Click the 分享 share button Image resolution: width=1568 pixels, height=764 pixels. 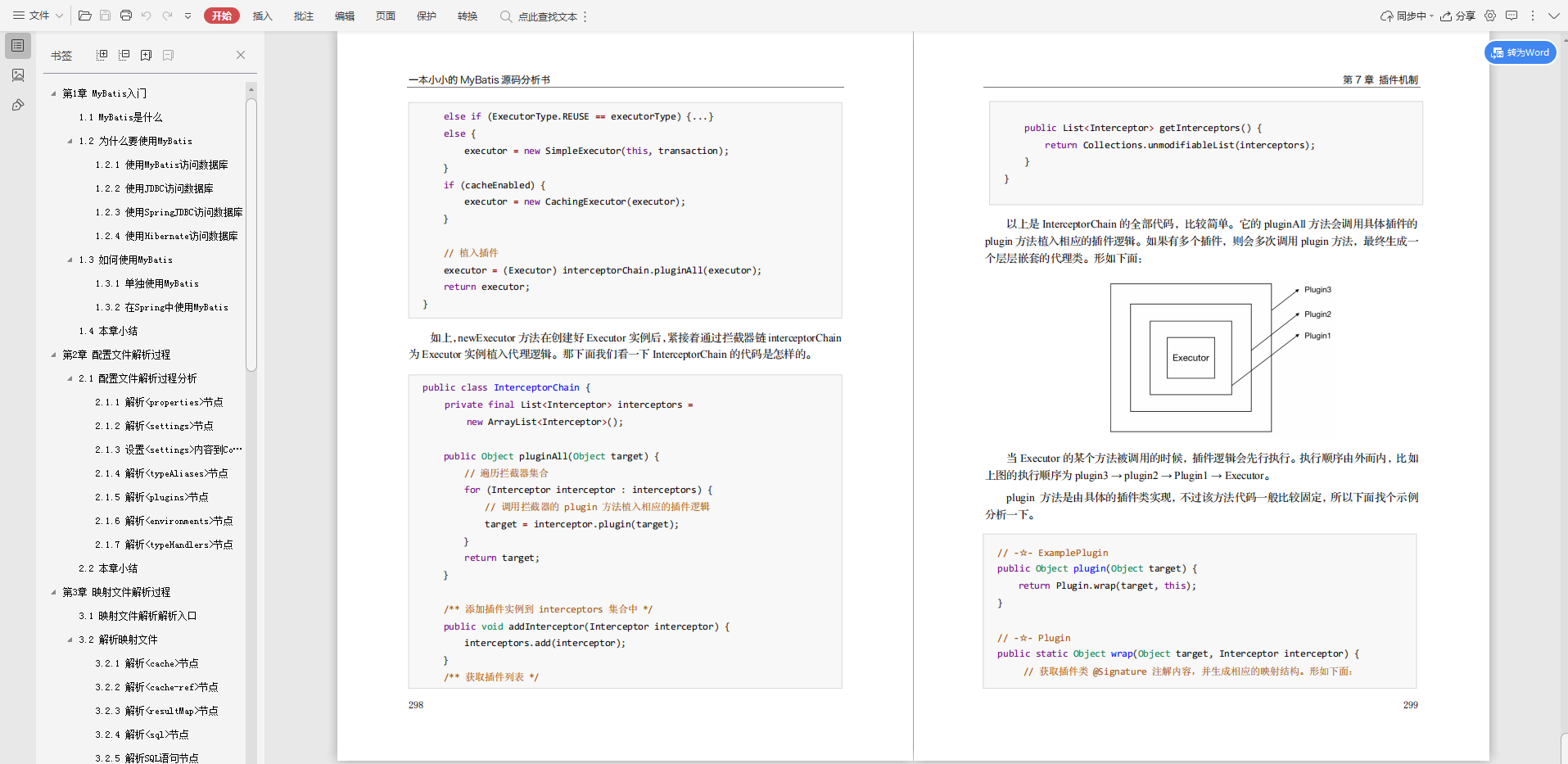pos(1458,16)
